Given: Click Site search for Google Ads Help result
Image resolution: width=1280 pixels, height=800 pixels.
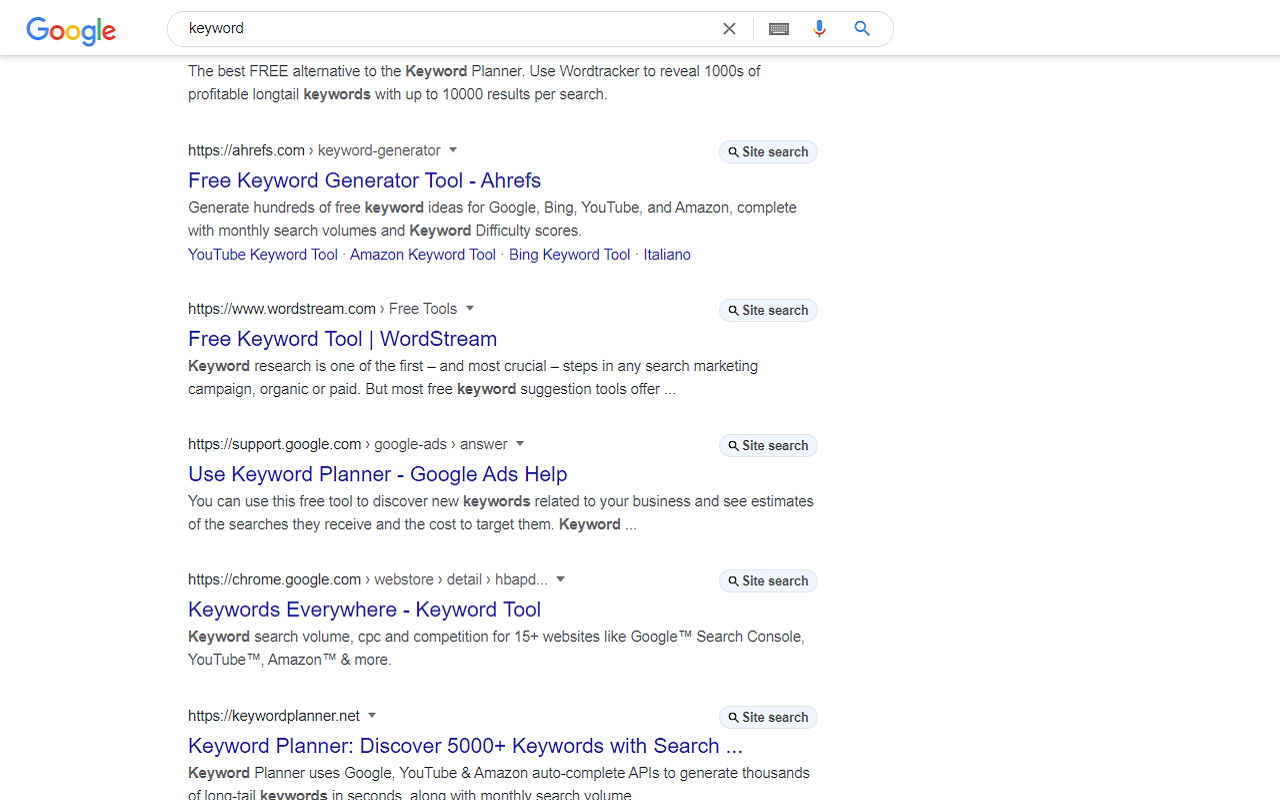Looking at the screenshot, I should (x=768, y=446).
